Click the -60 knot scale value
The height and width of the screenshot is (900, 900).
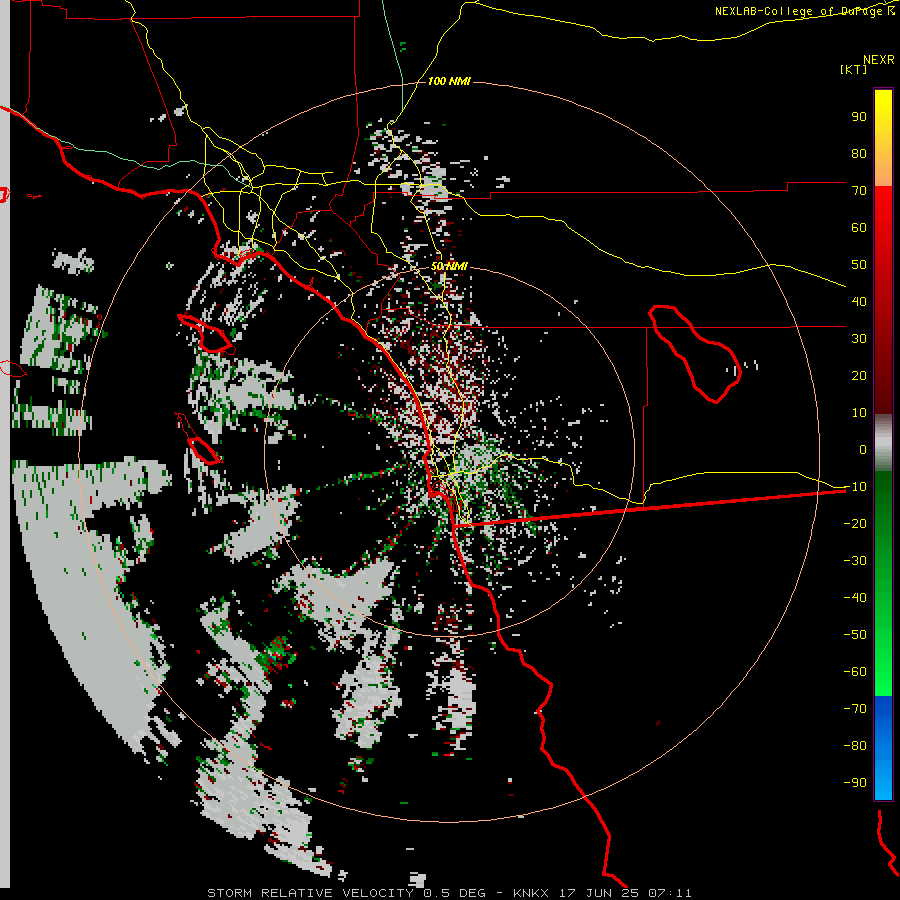[855, 672]
